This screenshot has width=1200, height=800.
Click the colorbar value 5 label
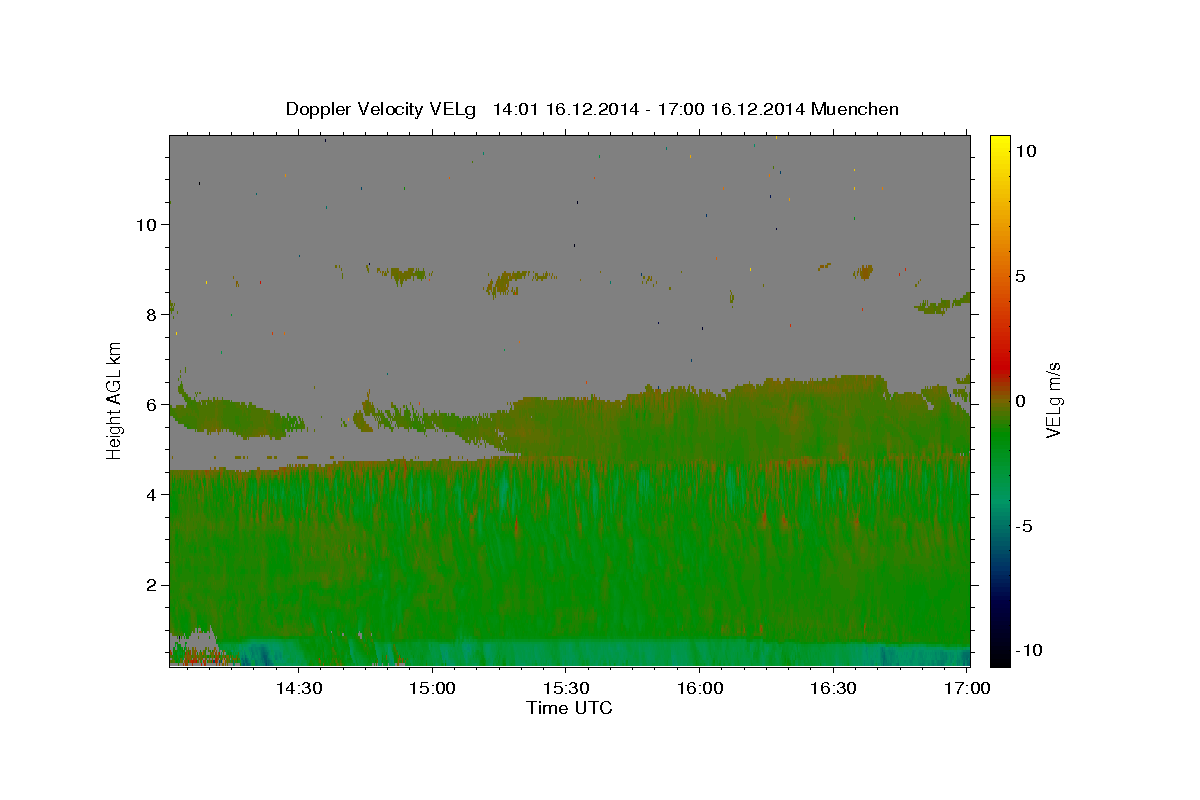click(x=1020, y=276)
